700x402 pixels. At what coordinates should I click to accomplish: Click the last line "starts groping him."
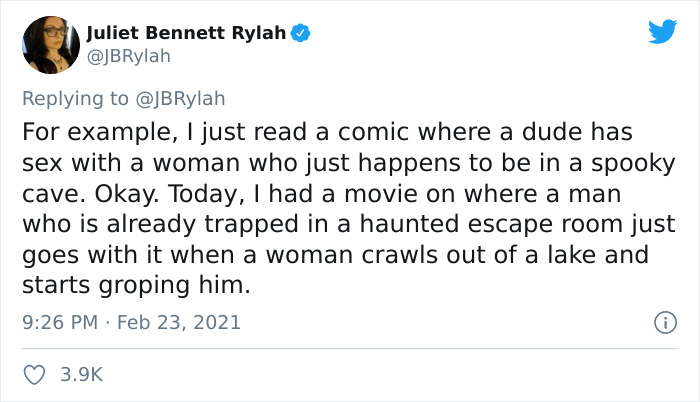coord(134,286)
